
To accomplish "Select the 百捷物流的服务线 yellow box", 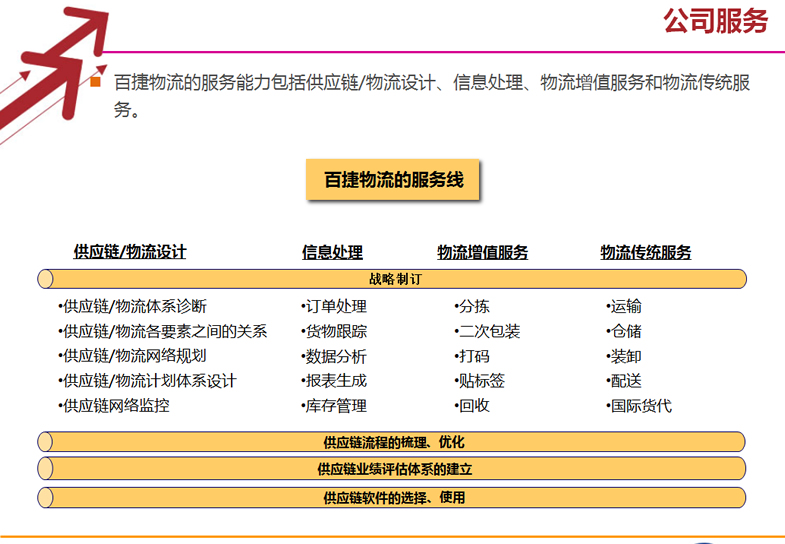I will pos(393,180).
